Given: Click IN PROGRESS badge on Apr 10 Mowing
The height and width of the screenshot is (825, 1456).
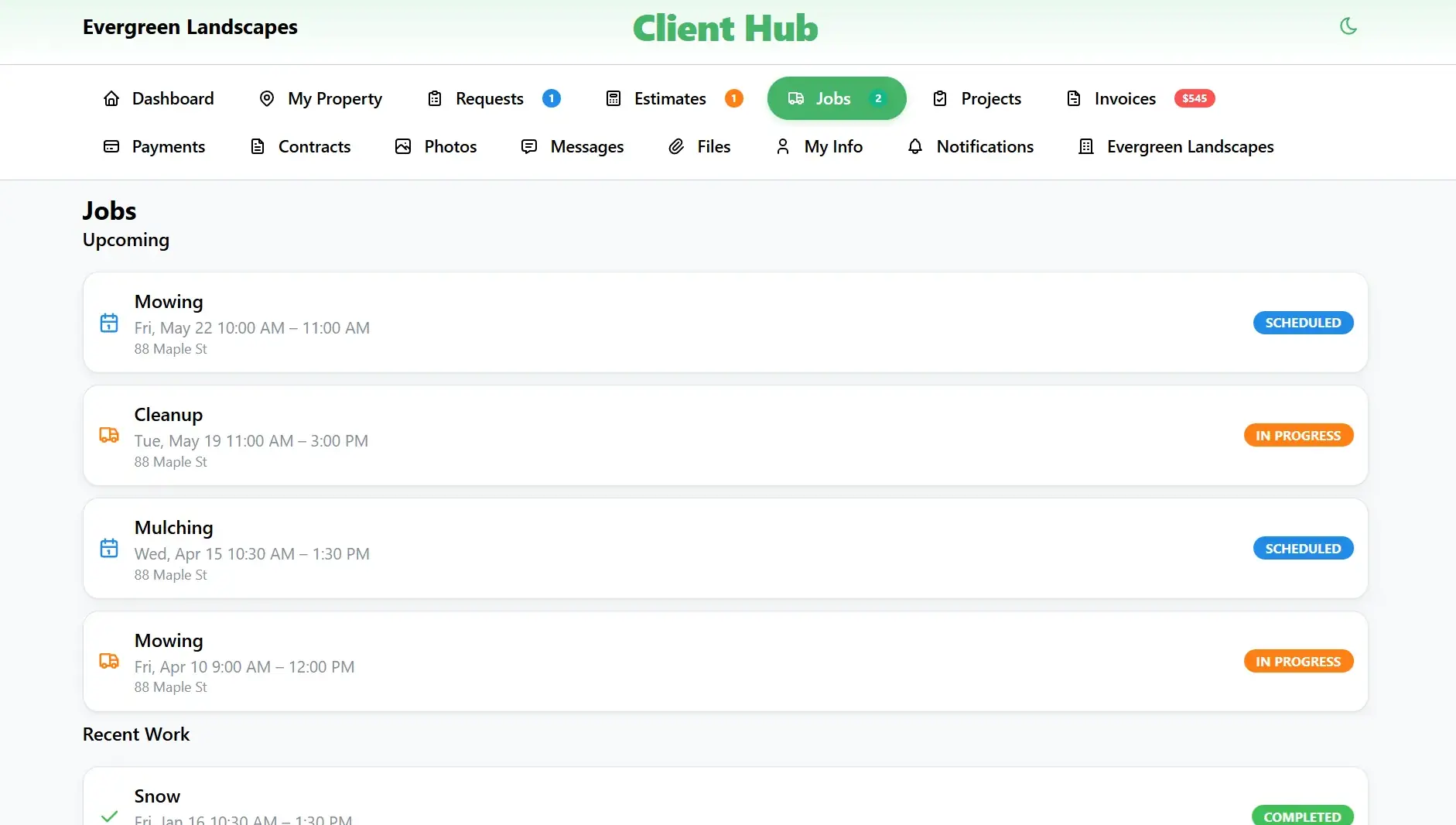Looking at the screenshot, I should 1298,661.
